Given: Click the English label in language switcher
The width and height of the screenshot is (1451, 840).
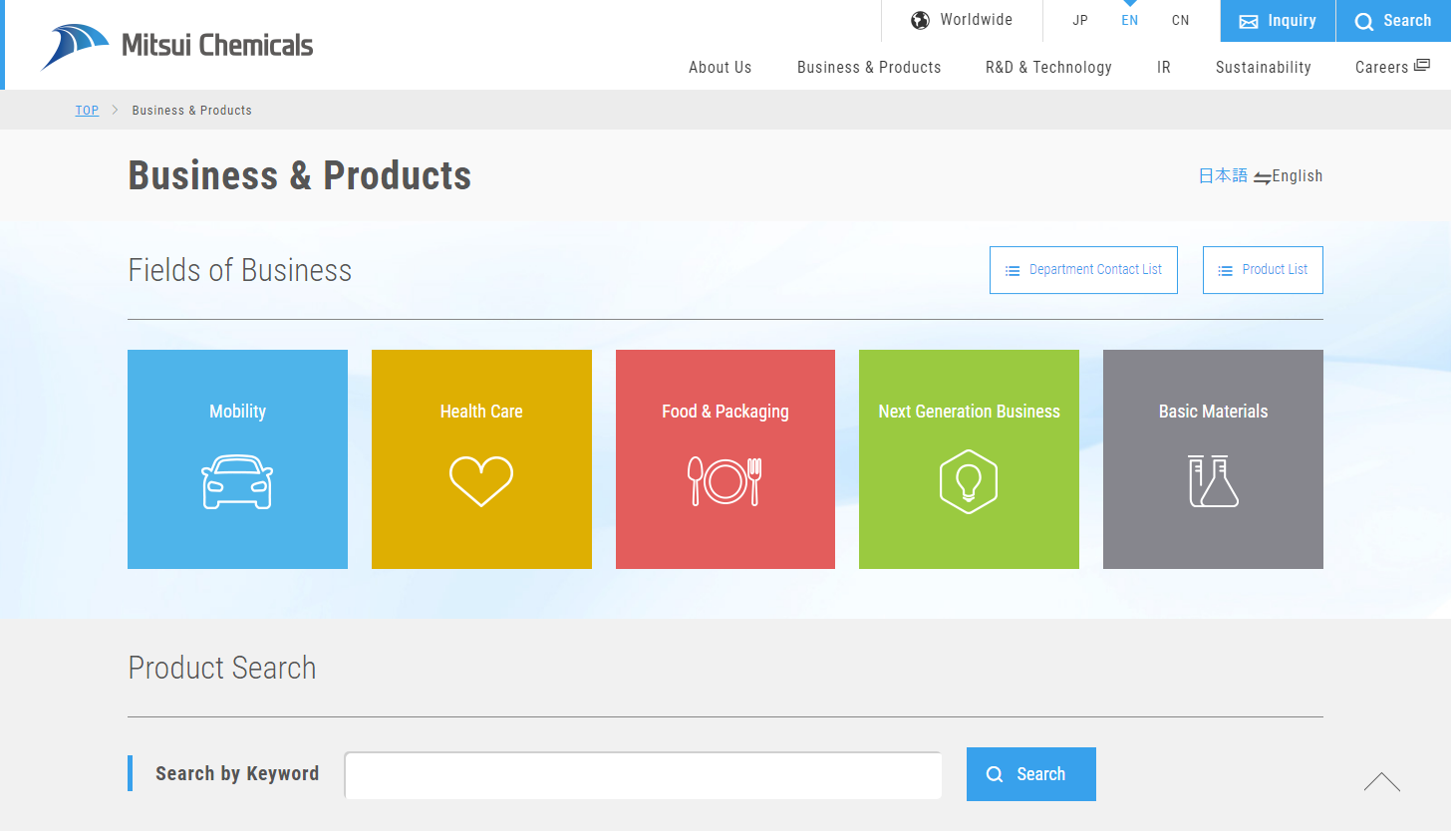Looking at the screenshot, I should (x=1298, y=176).
